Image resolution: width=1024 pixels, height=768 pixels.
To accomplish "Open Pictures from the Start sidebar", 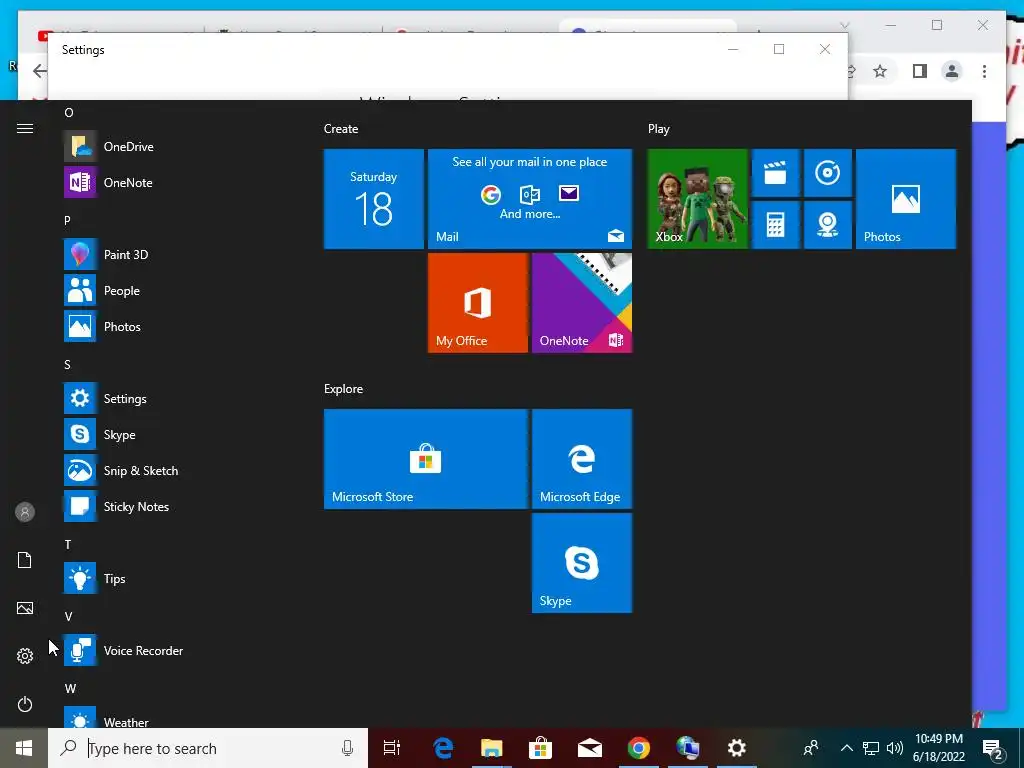I will coord(25,608).
